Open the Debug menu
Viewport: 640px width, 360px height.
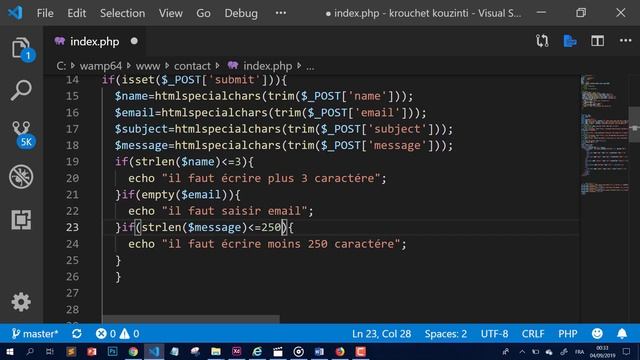tap(241, 13)
